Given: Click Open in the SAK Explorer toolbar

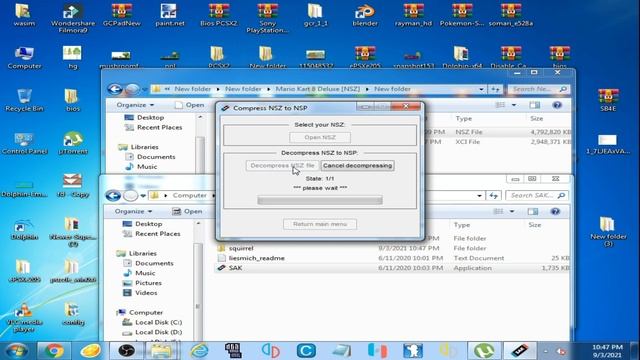Looking at the screenshot, I should pos(187,211).
